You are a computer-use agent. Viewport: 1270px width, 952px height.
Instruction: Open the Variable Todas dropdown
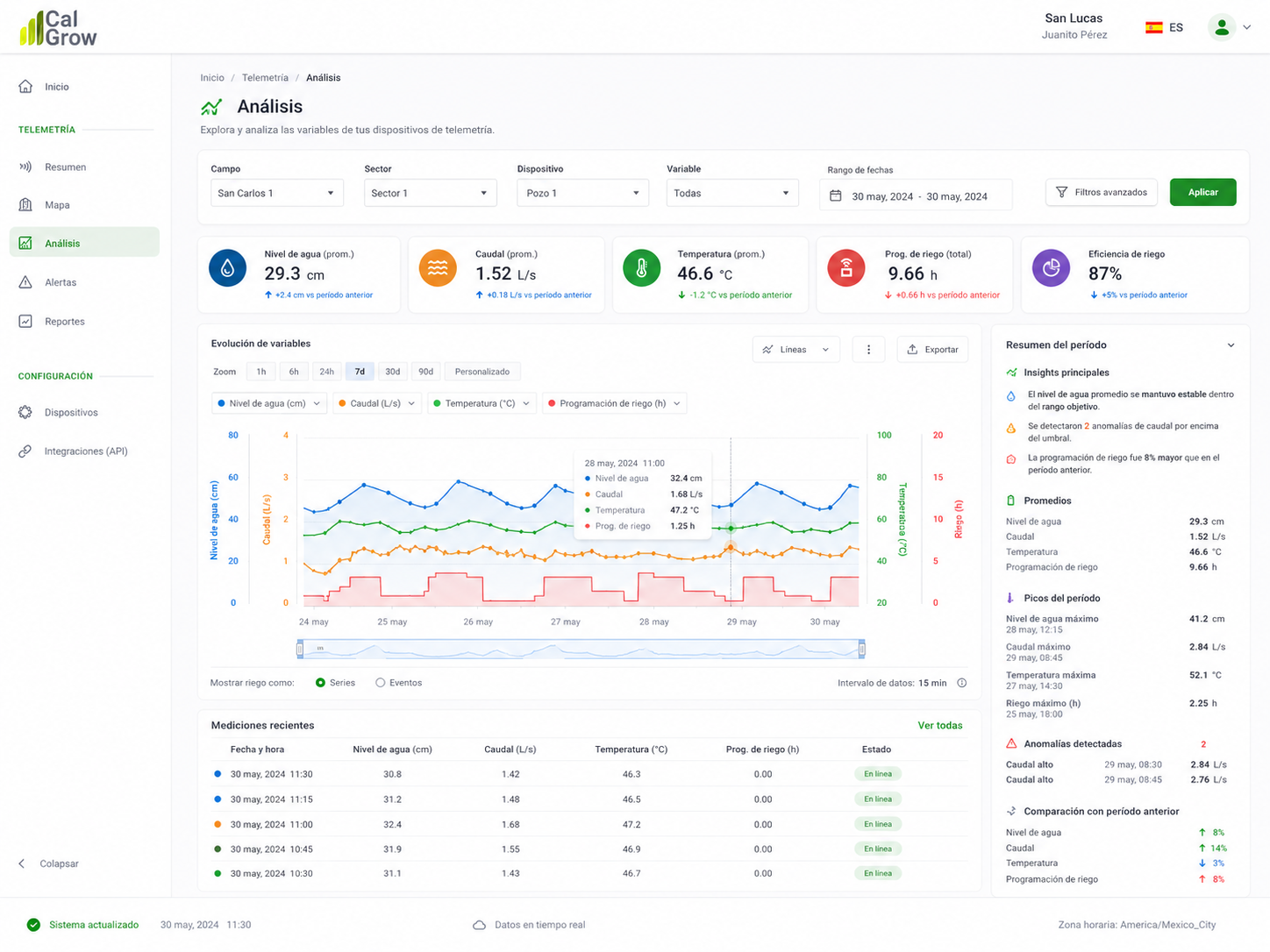[x=732, y=193]
